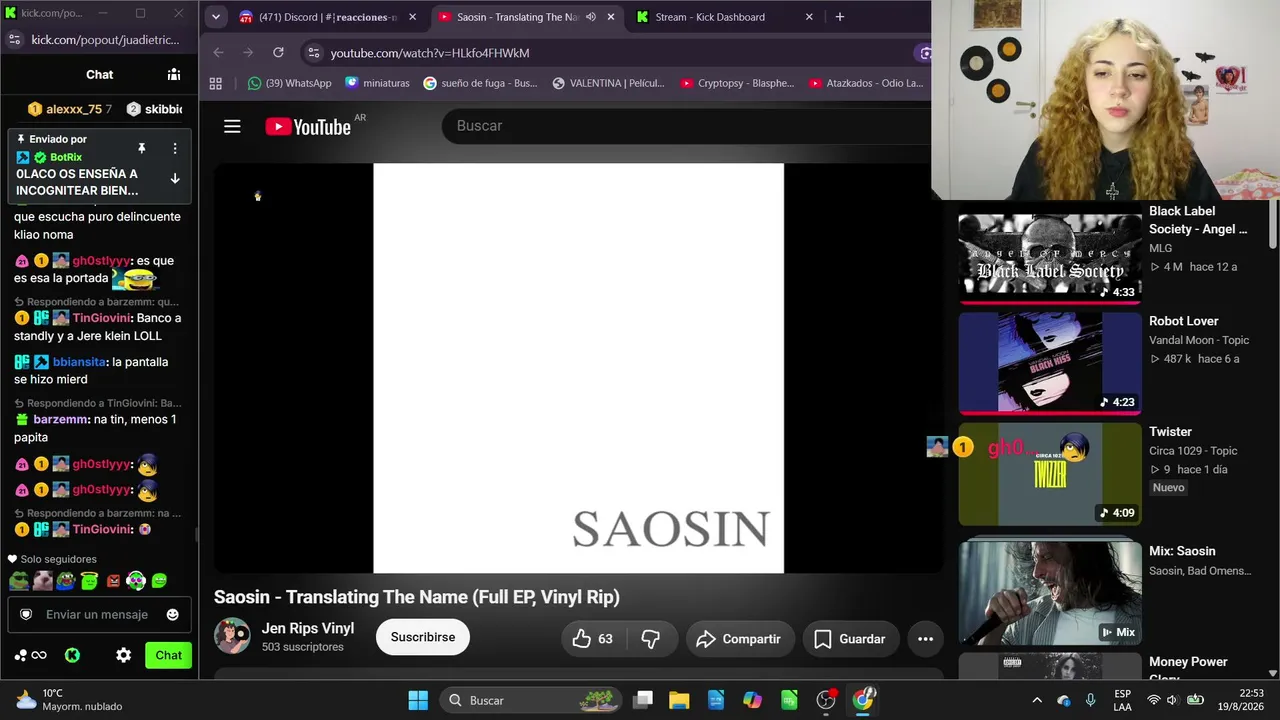Open Jen Rips Vinyl channel name link
The height and width of the screenshot is (720, 1280).
tap(308, 628)
